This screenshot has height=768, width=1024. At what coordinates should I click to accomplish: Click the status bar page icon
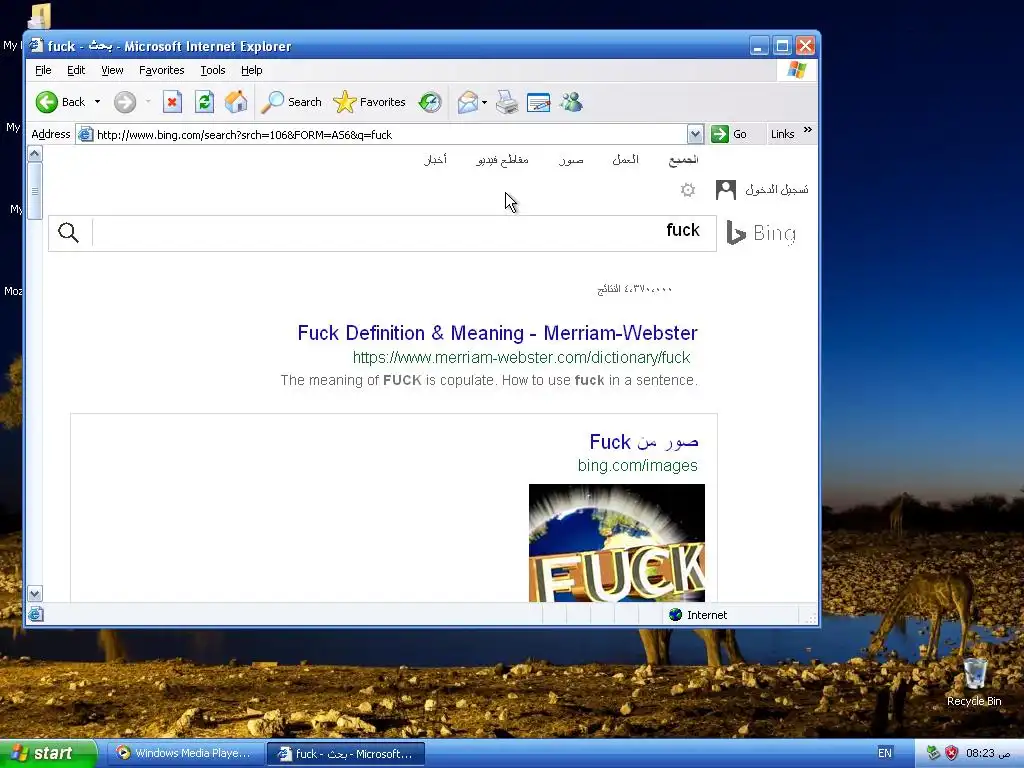click(x=36, y=615)
